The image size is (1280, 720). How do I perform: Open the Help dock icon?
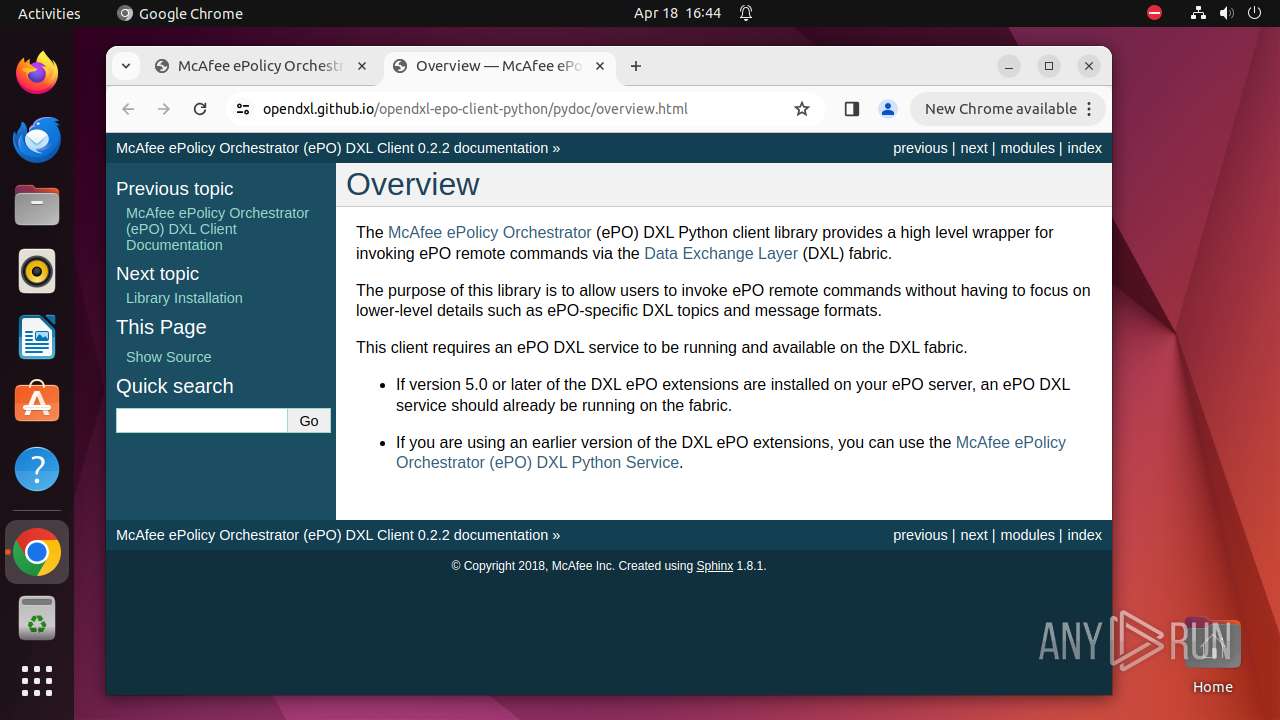pos(37,469)
